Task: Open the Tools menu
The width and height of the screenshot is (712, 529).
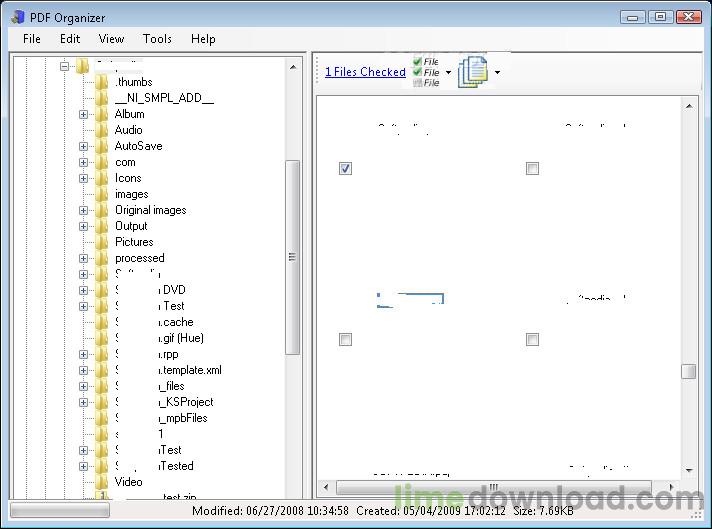Action: pyautogui.click(x=157, y=39)
